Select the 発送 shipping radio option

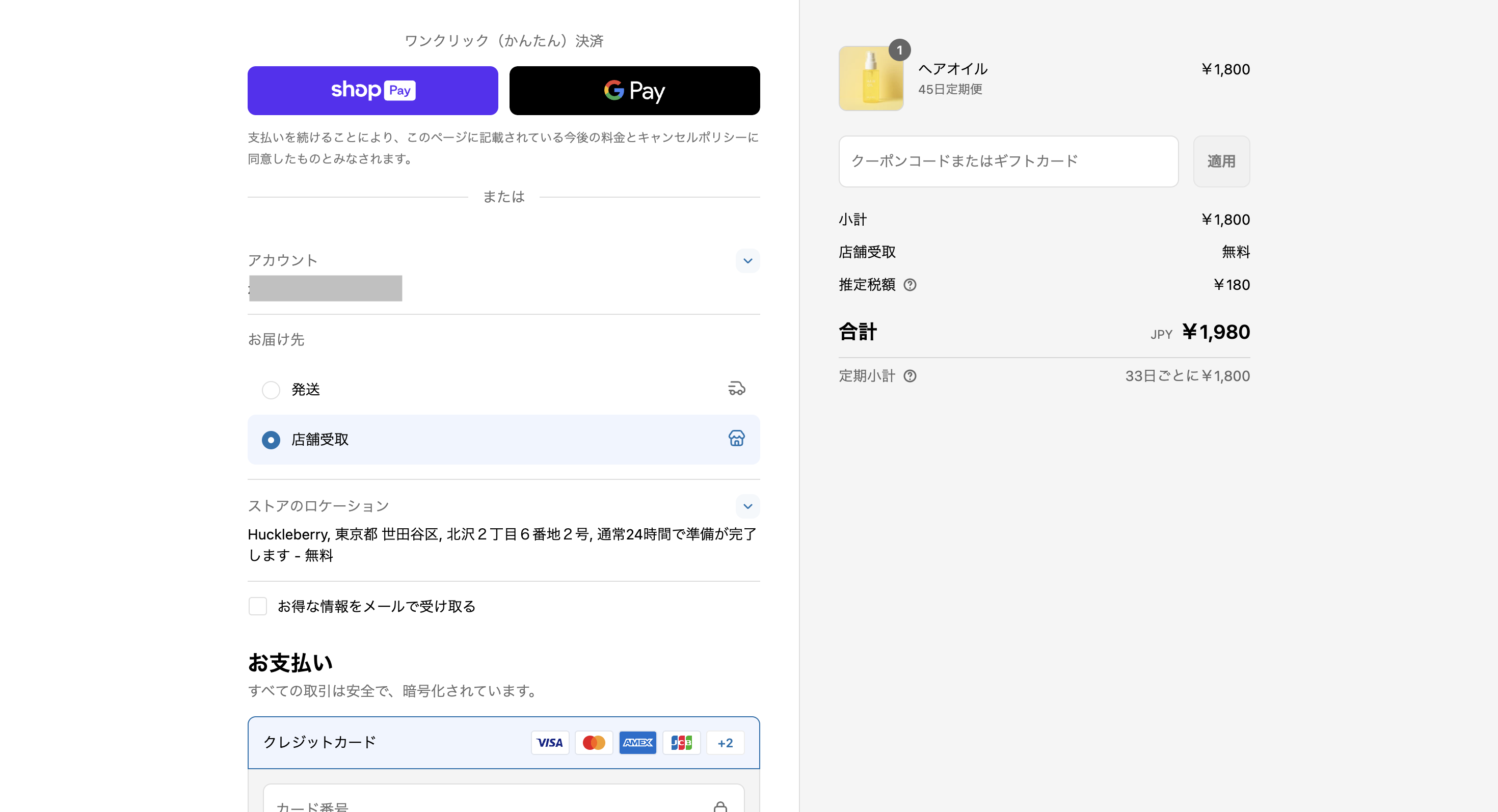[271, 389]
